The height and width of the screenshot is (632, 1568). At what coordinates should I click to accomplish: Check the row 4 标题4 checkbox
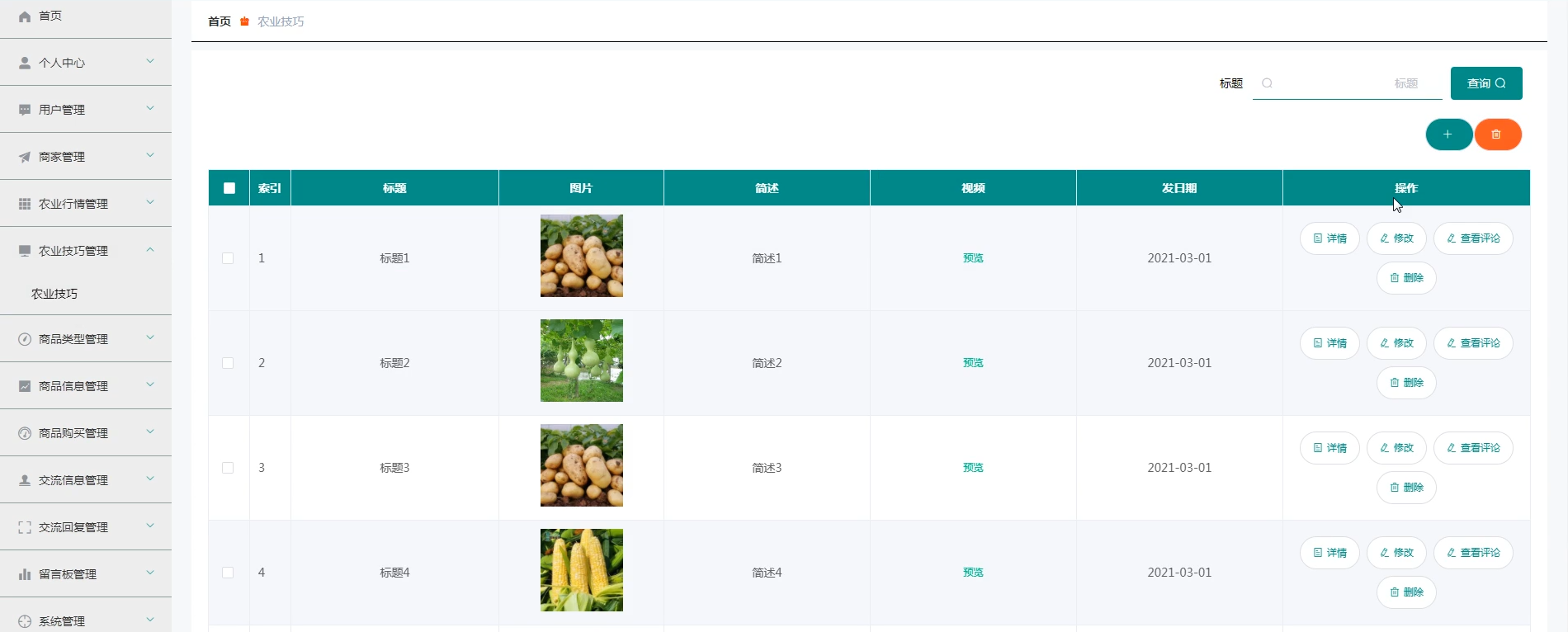(x=228, y=573)
